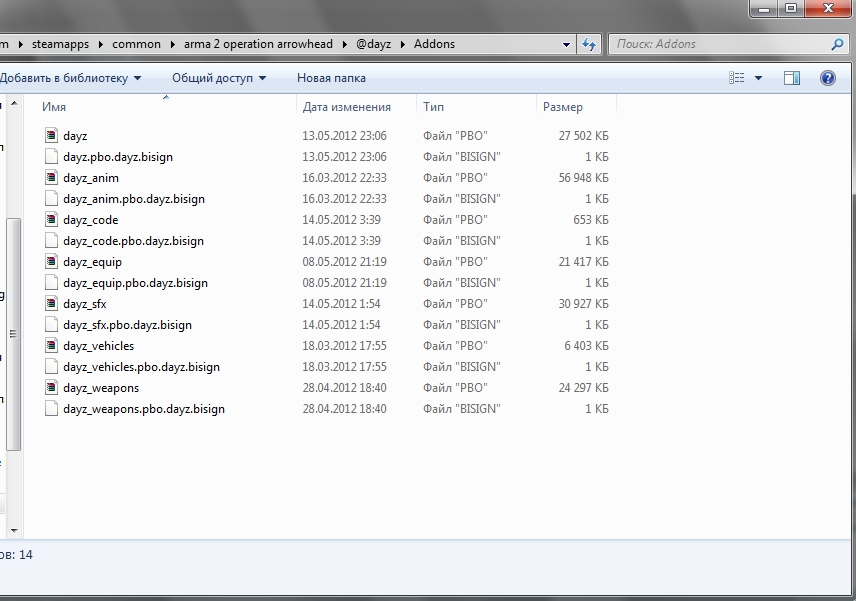
Task: Select file dayz_weapons.pbo.dayz.bisign
Action: 144,409
